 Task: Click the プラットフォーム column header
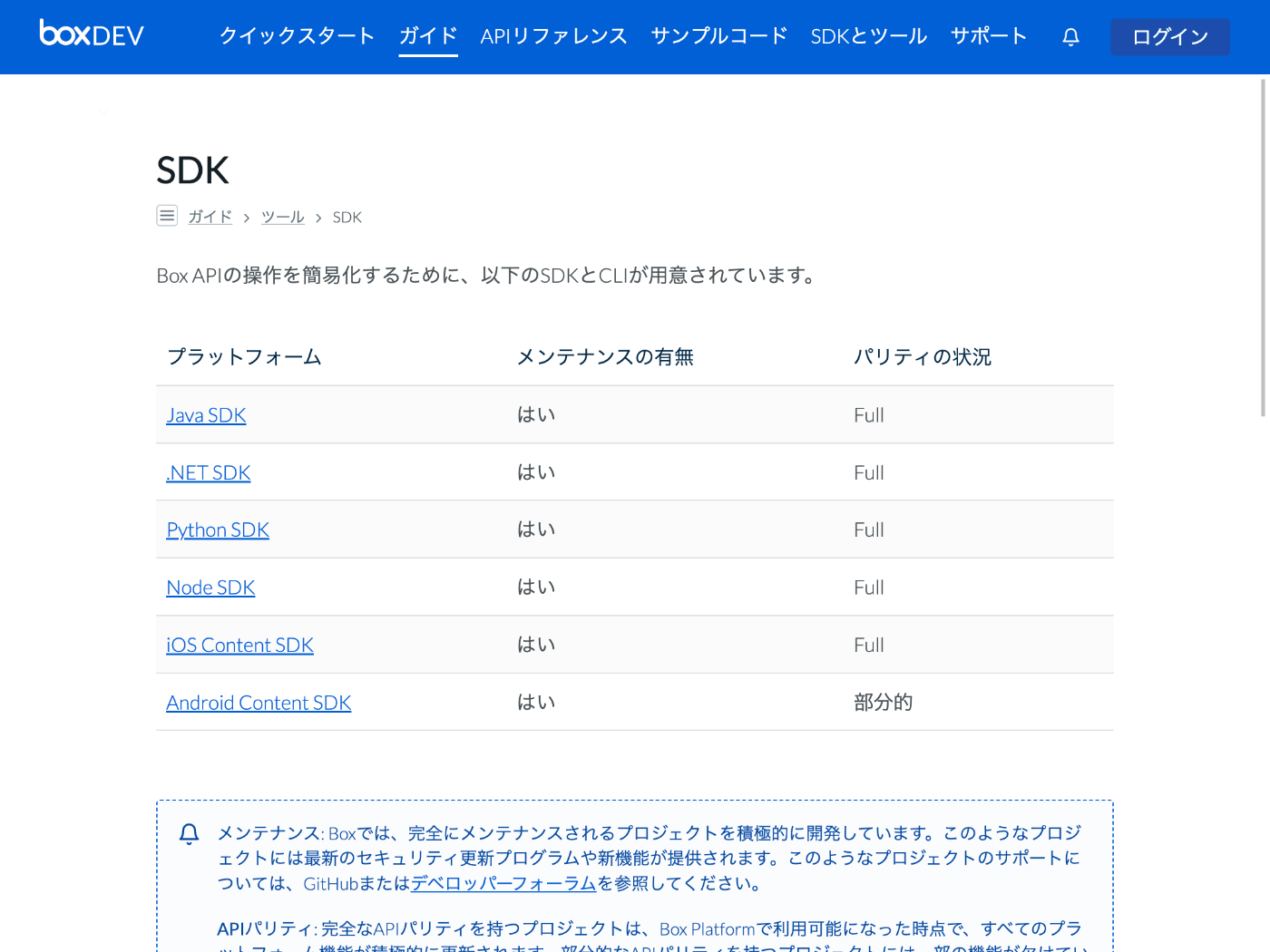pos(245,357)
